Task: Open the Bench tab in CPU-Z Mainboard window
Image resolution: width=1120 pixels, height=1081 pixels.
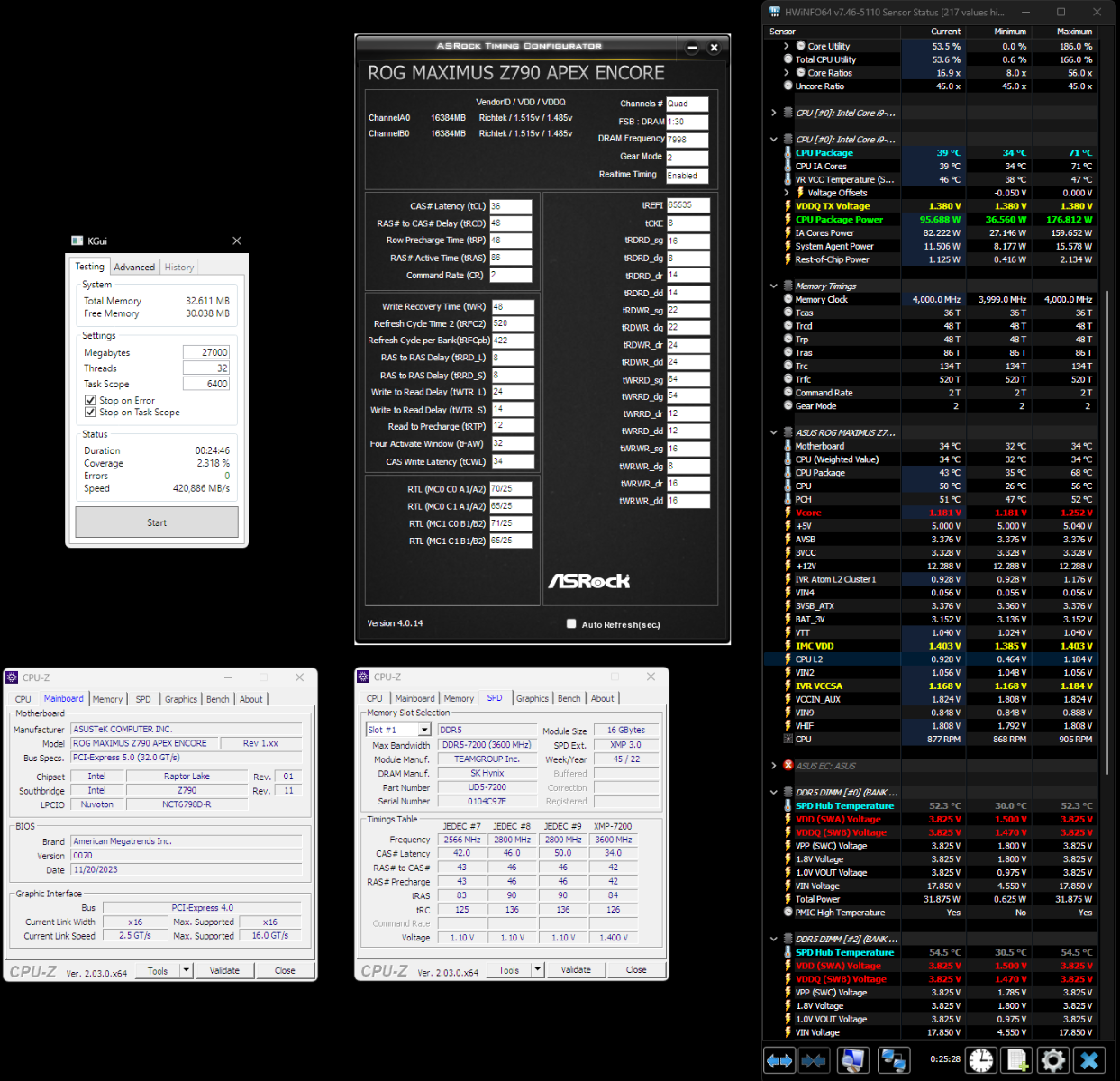Action: tap(218, 699)
